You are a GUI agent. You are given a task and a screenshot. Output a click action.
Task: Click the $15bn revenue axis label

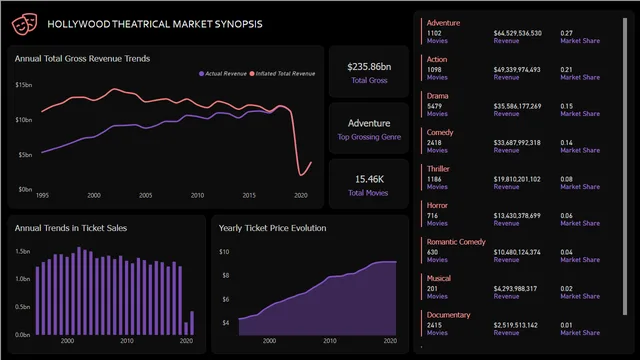pos(23,85)
